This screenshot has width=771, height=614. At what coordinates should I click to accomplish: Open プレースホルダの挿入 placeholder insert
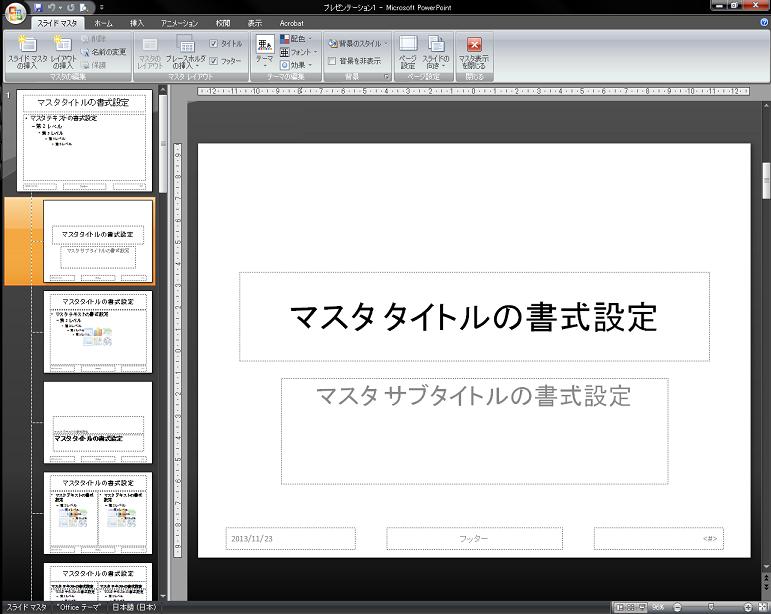click(185, 52)
